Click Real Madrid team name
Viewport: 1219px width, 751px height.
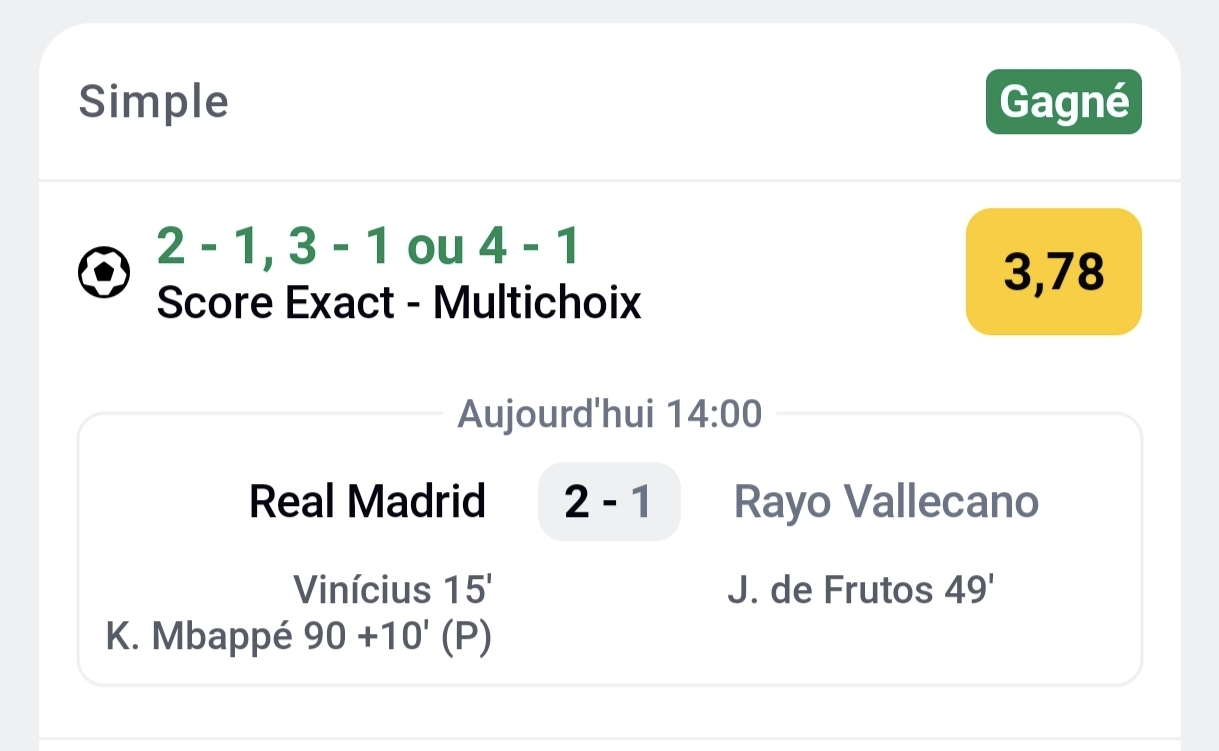[x=366, y=501]
